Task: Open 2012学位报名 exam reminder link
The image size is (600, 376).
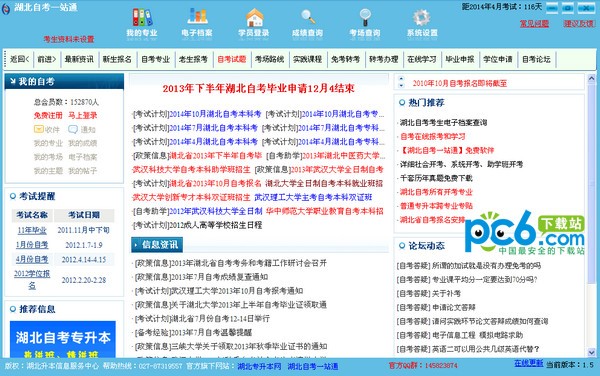Action: pyautogui.click(x=32, y=280)
